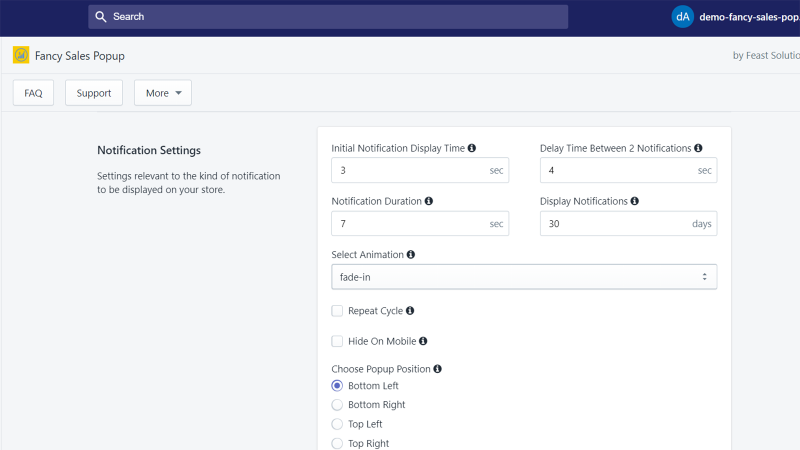Click the Notification Duration input field
The width and height of the screenshot is (800, 450).
(420, 223)
